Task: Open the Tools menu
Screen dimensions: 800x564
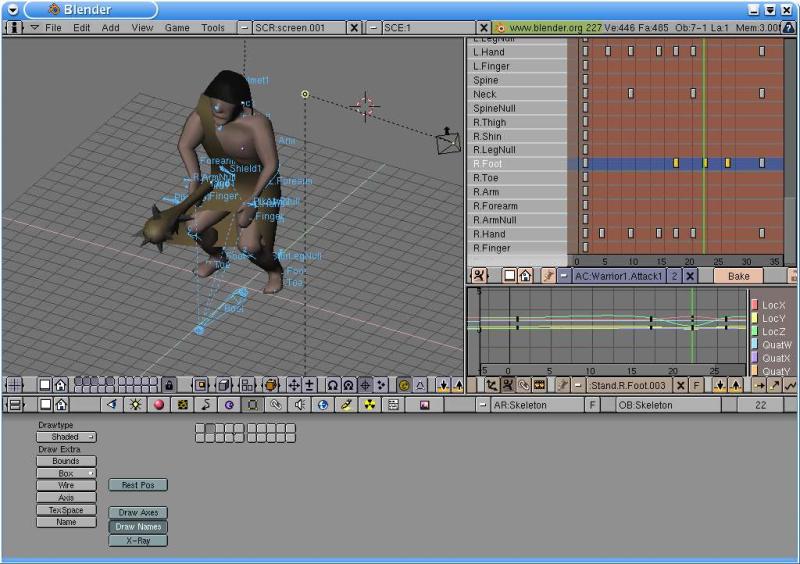Action: click(213, 28)
